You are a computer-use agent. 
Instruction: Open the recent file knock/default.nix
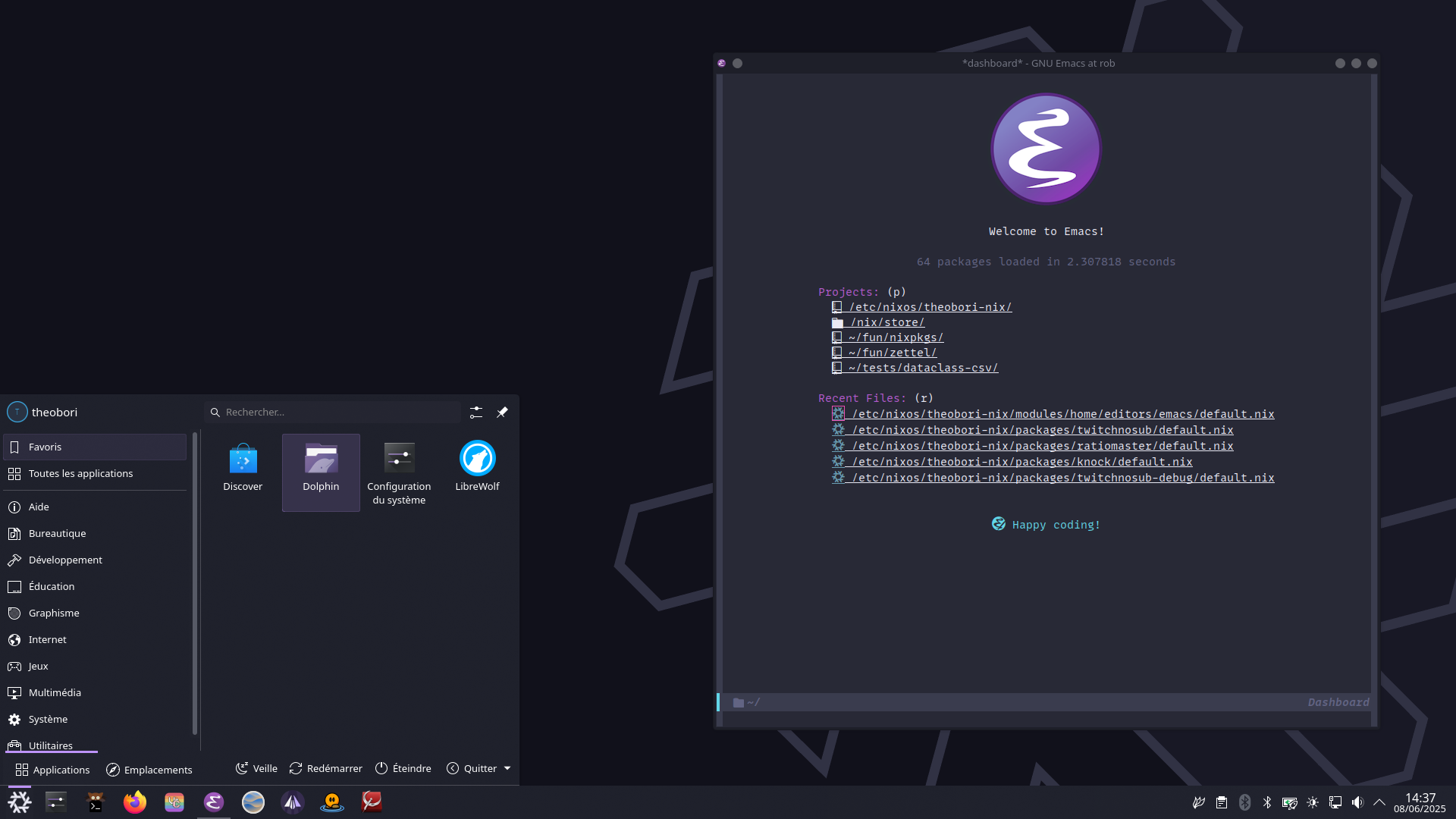[x=1021, y=462]
